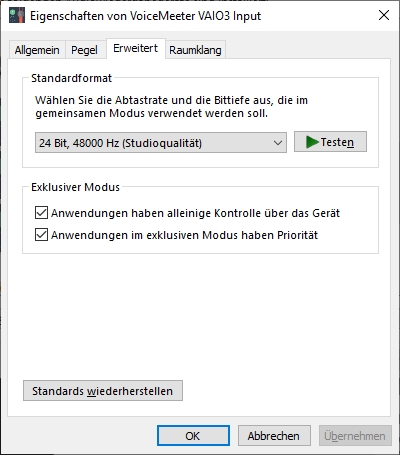400x455 pixels.
Task: Switch to the Allgemein tab
Action: [x=37, y=50]
